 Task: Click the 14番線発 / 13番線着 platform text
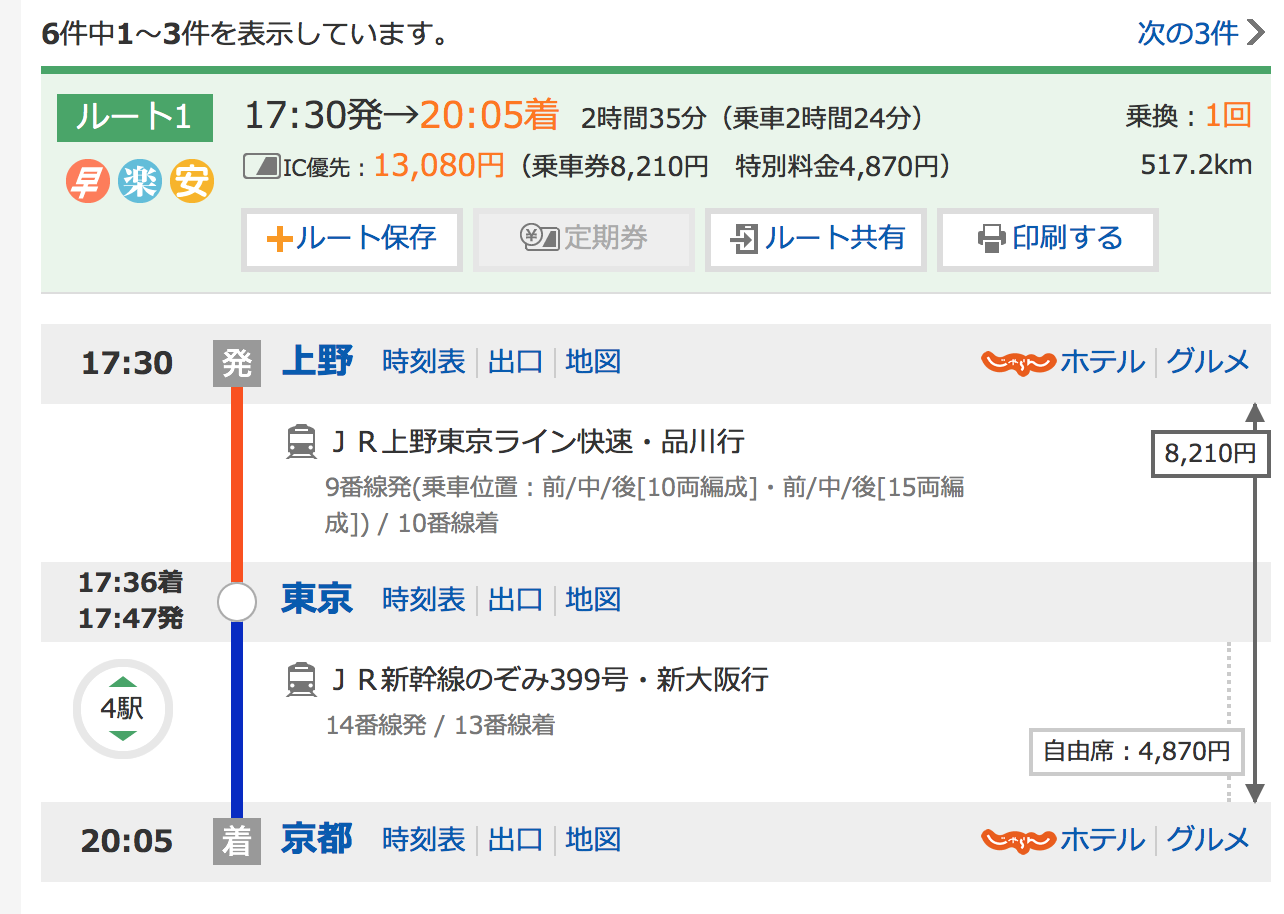point(440,725)
